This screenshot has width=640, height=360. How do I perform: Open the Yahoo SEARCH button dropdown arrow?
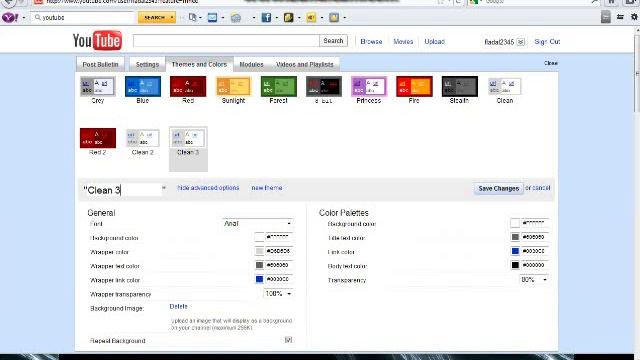[x=172, y=18]
